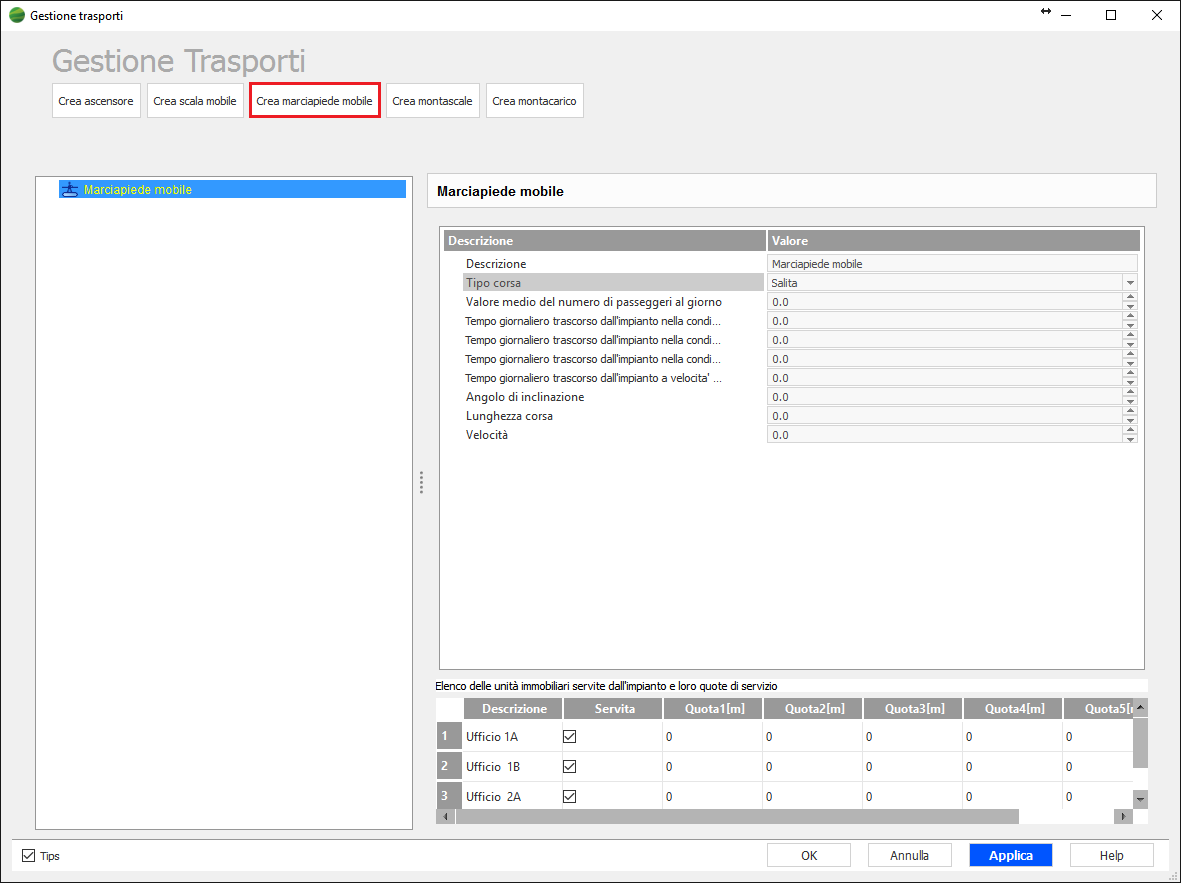The image size is (1181, 883).
Task: Click Crea montacarico button
Action: [x=534, y=101]
